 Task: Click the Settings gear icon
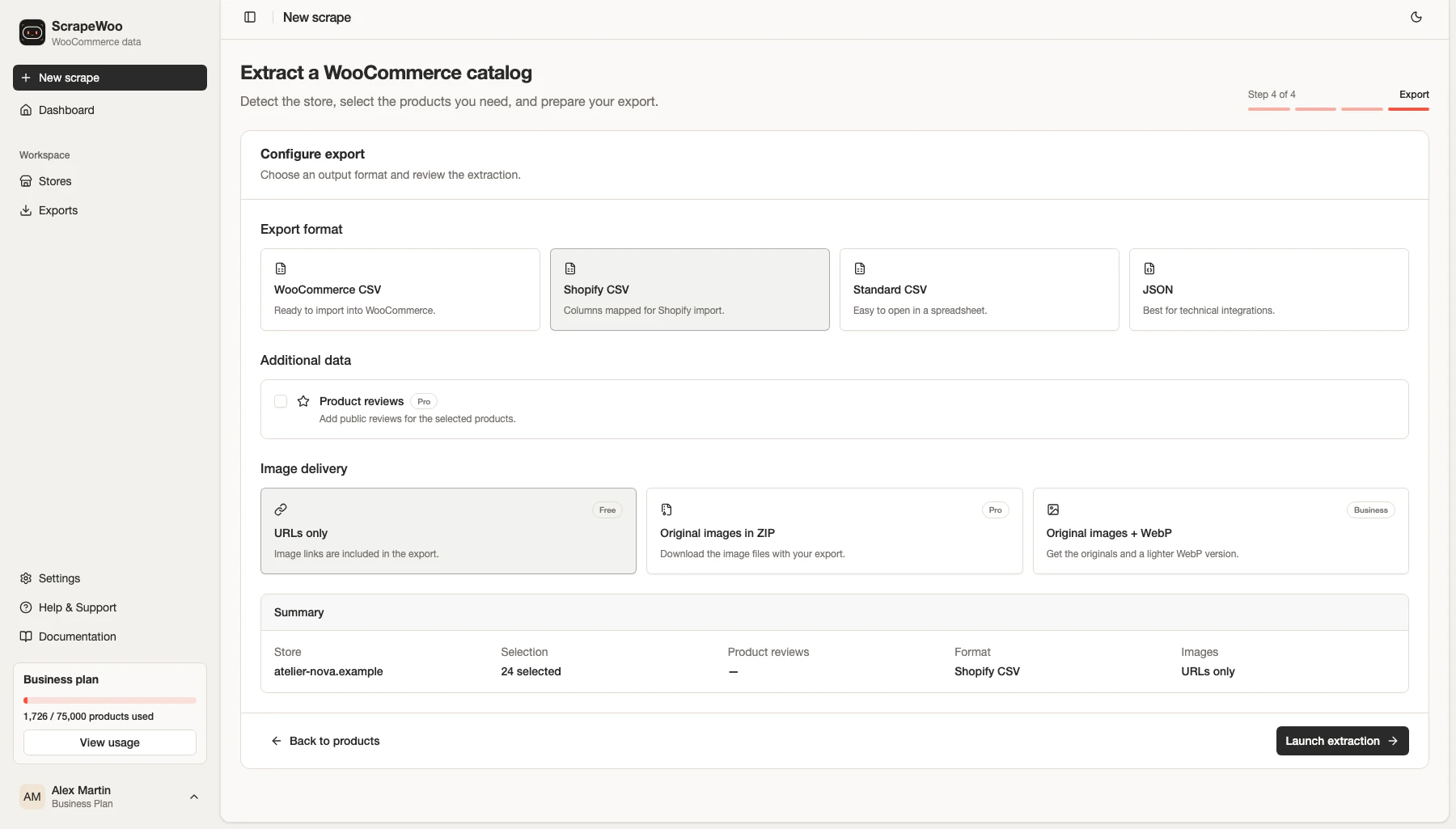(26, 578)
